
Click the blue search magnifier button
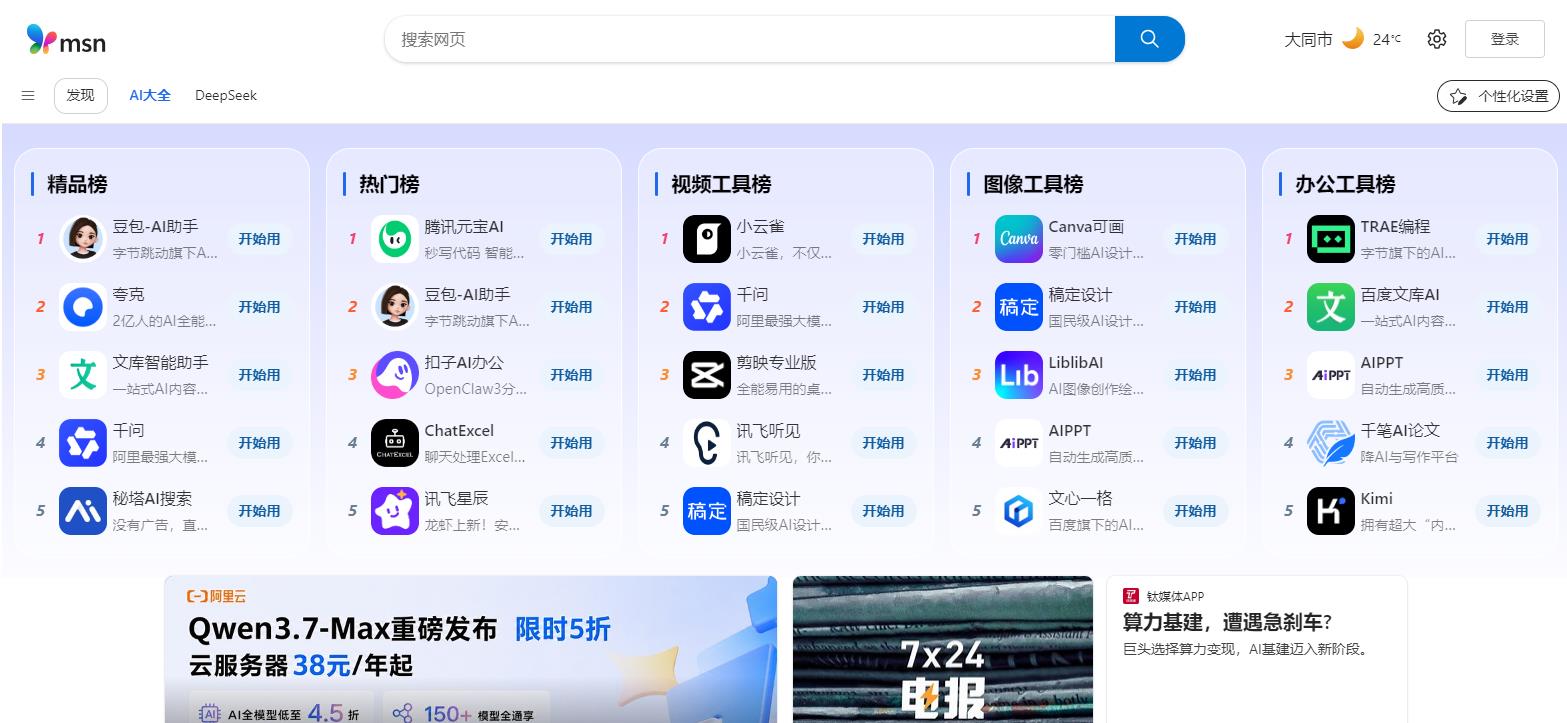1150,39
